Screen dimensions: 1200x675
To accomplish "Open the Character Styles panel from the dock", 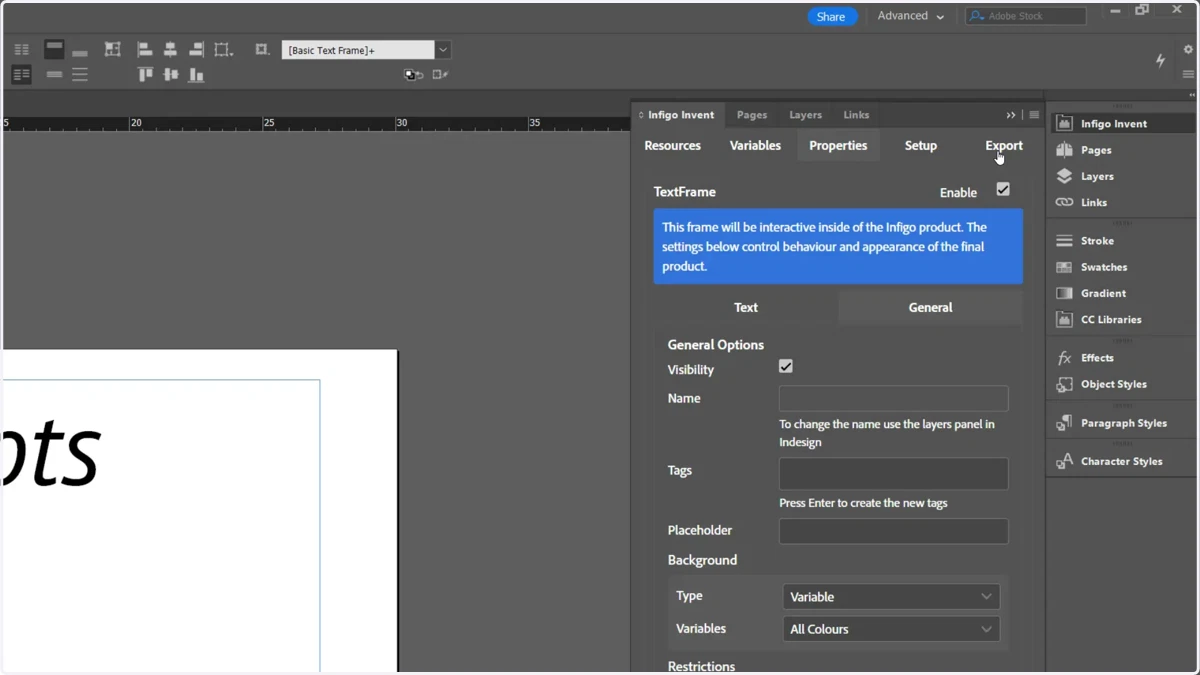I will click(1121, 461).
